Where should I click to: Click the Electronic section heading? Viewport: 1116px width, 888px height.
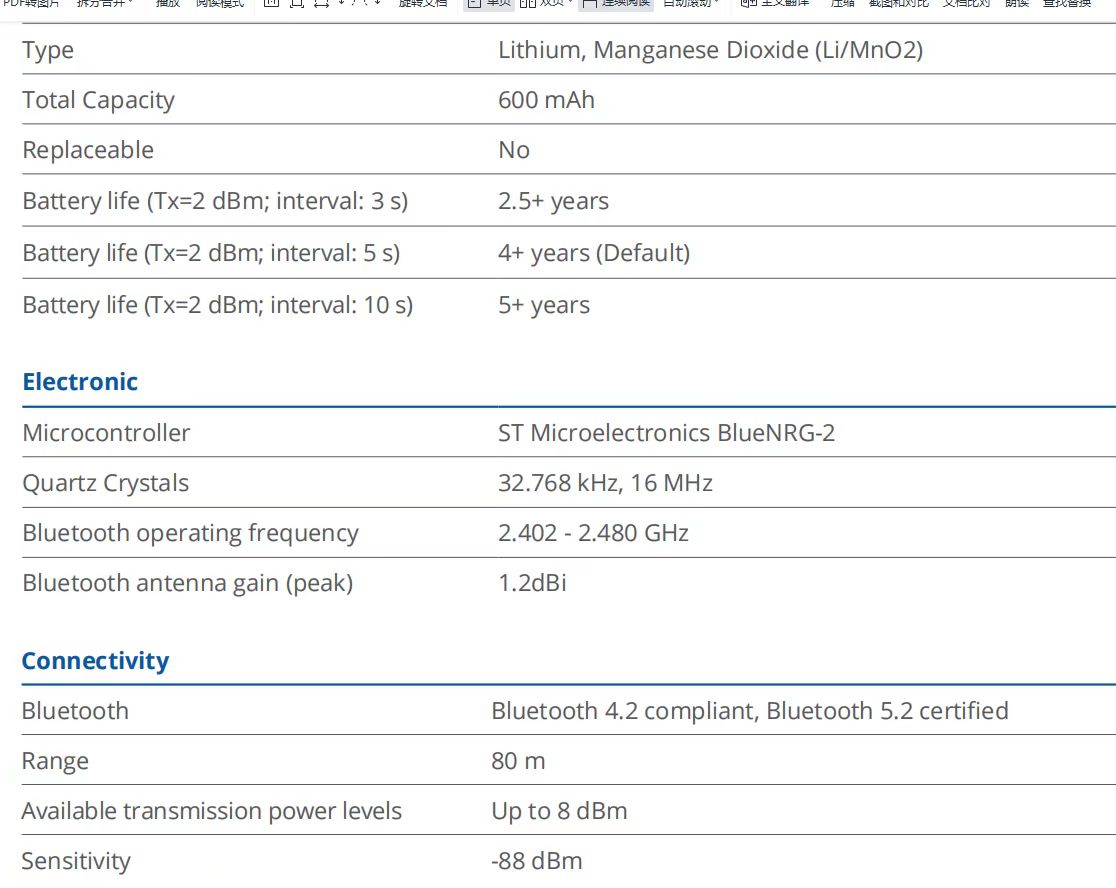point(80,382)
